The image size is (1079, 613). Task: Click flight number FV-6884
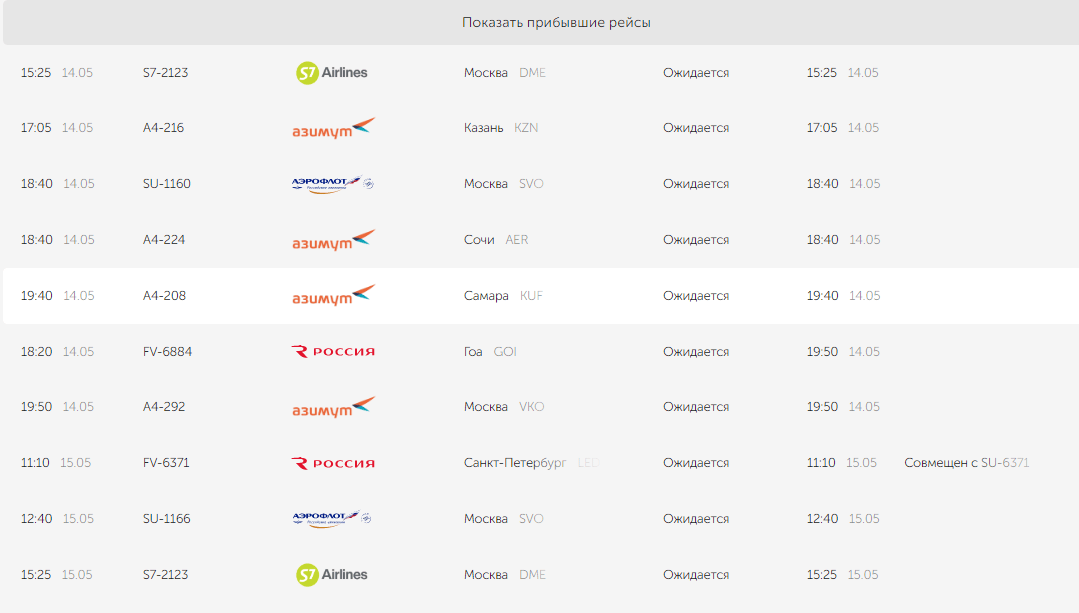pyautogui.click(x=167, y=352)
